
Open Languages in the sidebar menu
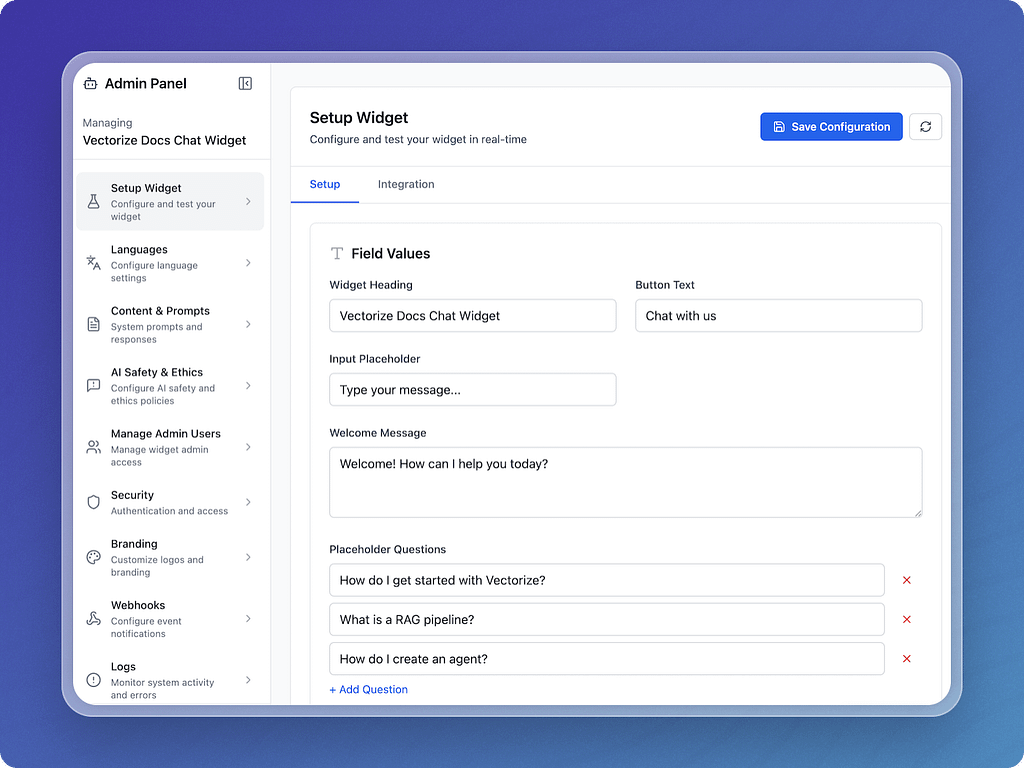coord(170,263)
